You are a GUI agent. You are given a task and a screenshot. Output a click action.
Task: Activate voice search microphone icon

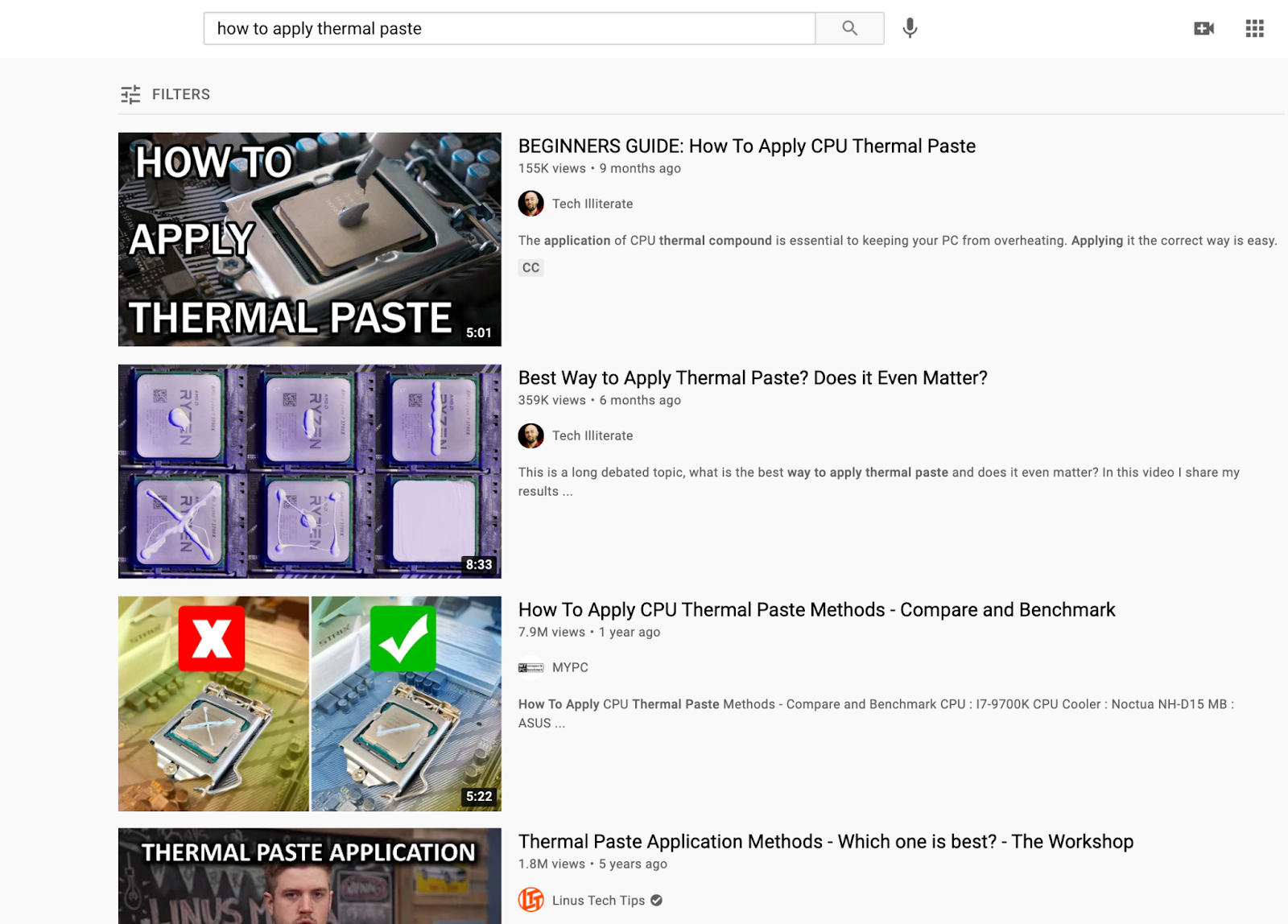[910, 28]
